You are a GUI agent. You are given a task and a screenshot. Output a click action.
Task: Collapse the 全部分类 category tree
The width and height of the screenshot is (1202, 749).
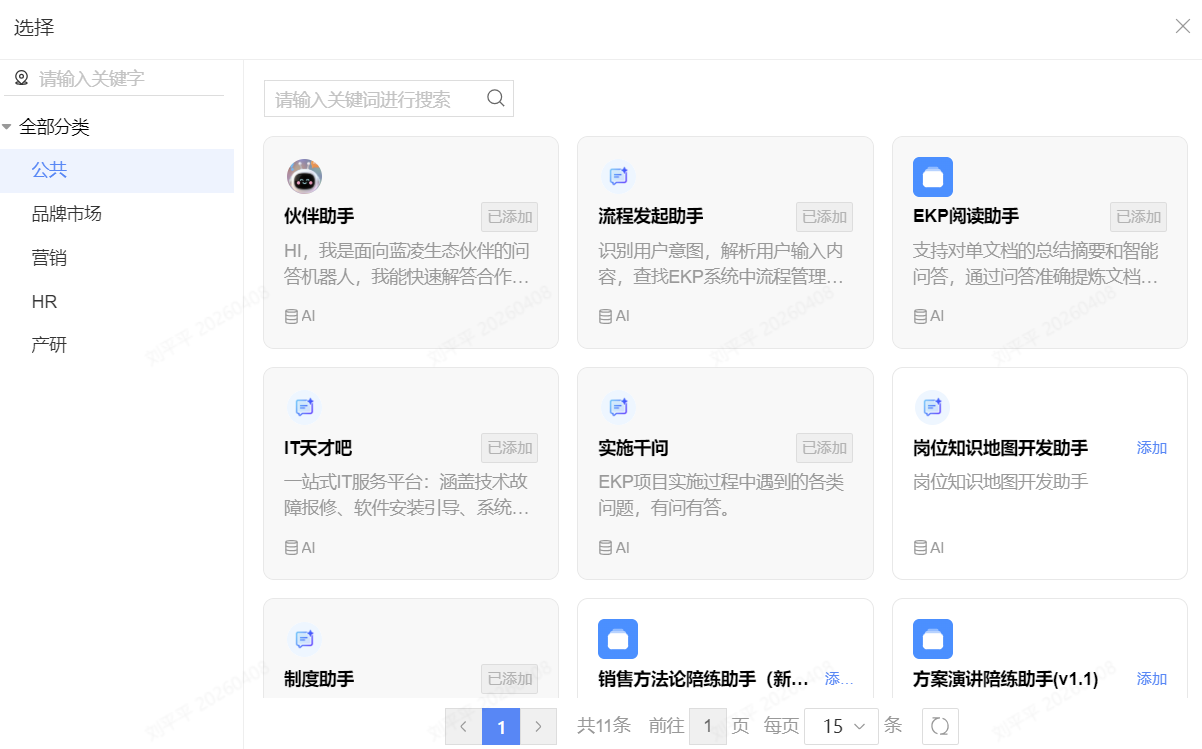pos(10,127)
